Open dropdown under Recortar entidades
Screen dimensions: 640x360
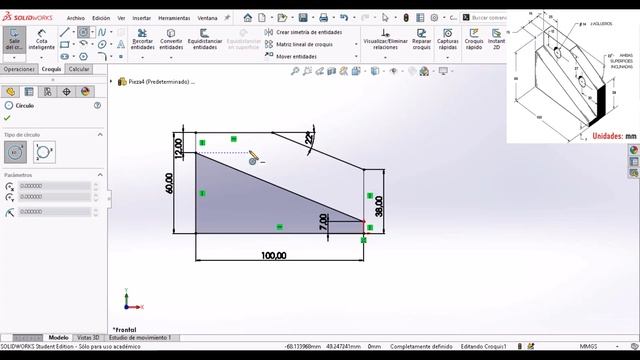[x=142, y=58]
